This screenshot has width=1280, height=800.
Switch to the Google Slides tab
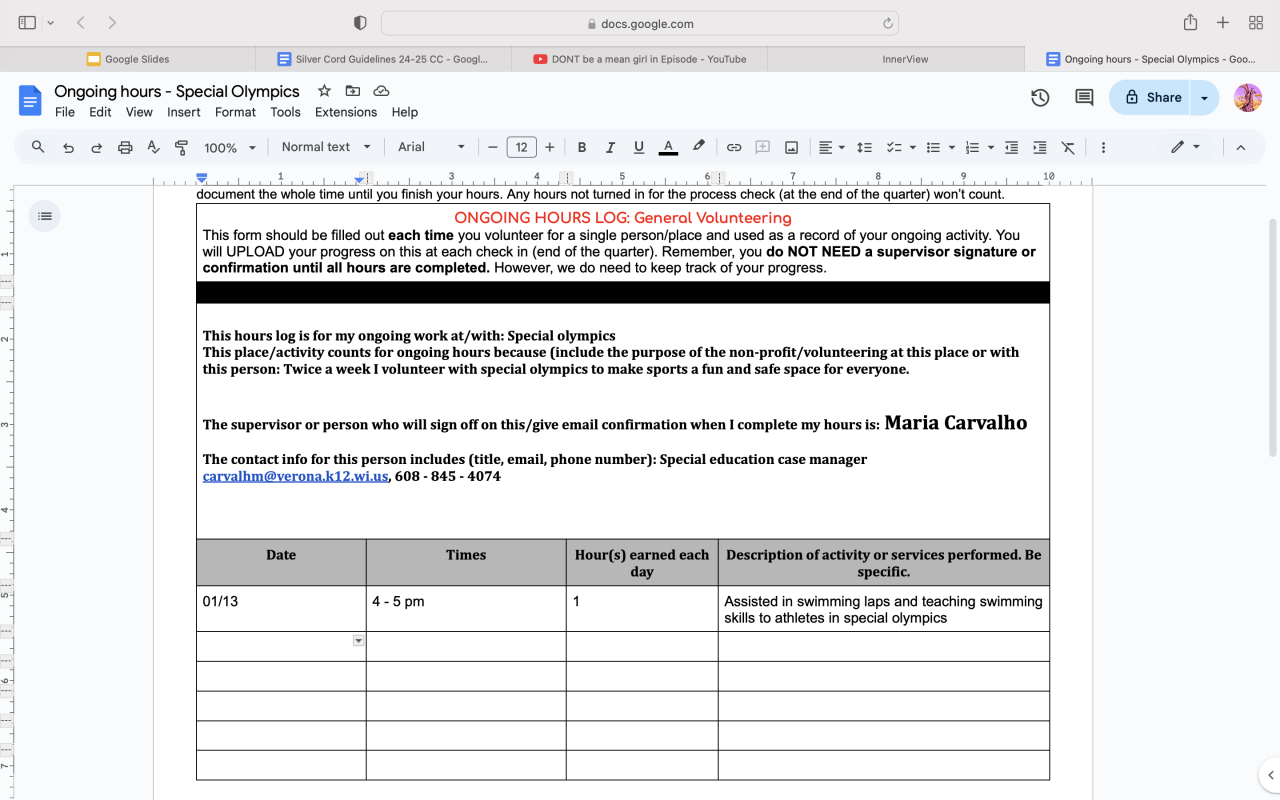point(128,59)
